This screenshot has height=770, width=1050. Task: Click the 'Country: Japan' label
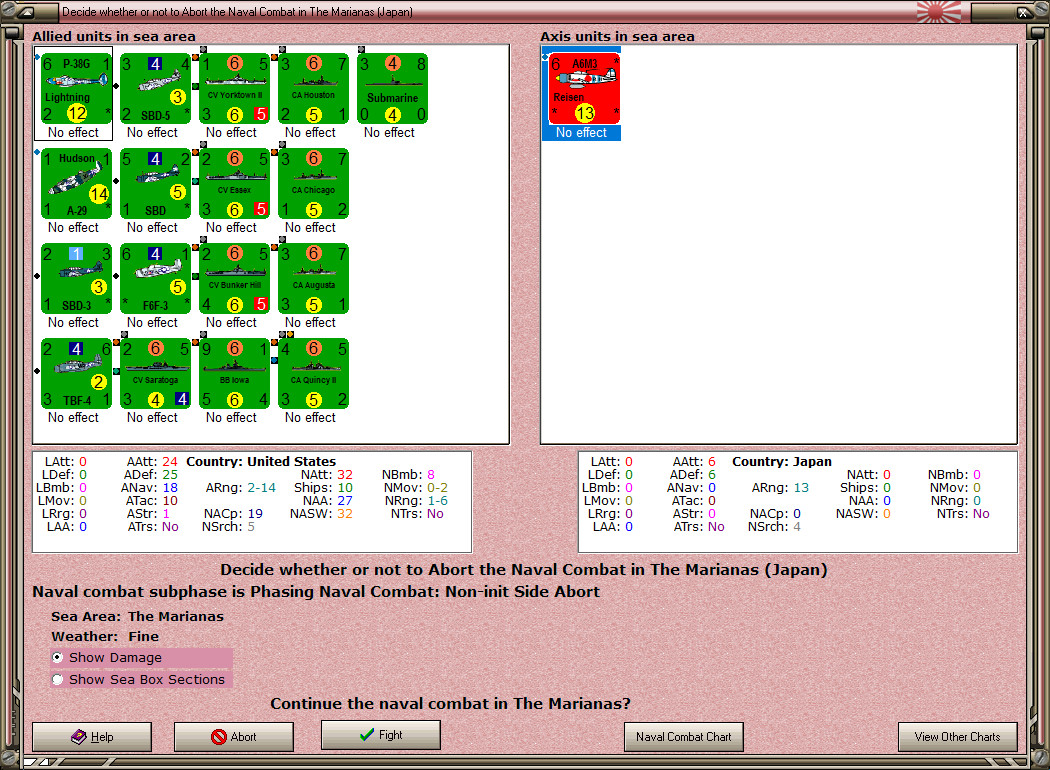(782, 461)
